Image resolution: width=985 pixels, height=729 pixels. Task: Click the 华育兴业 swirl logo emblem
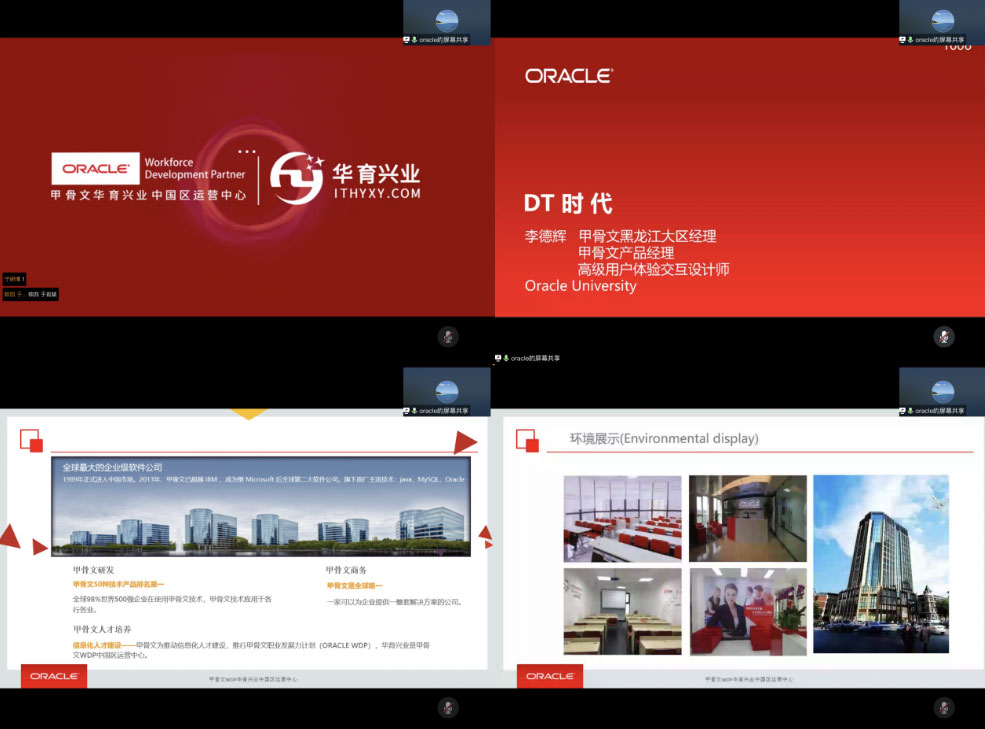click(297, 178)
